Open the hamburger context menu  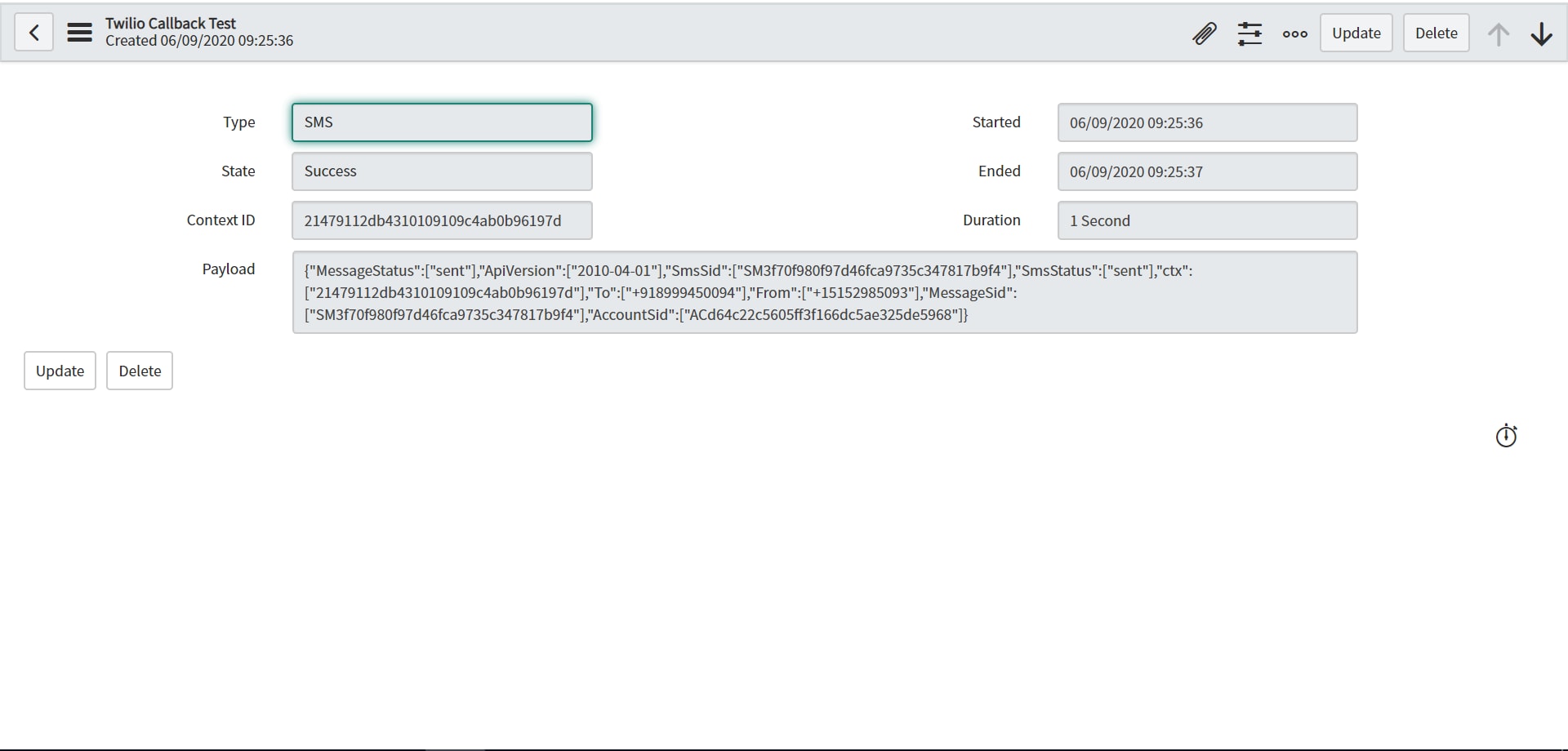click(79, 33)
